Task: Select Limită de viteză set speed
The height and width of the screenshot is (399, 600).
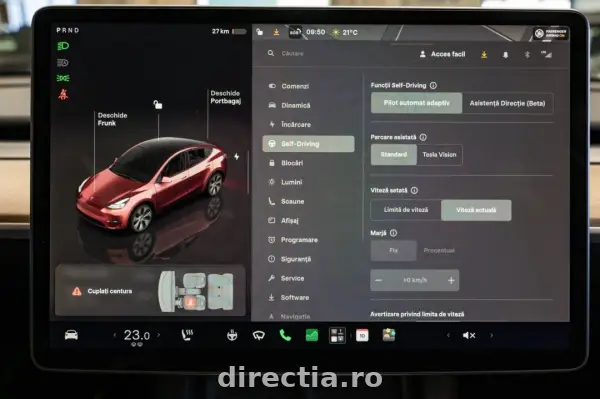Action: (x=406, y=210)
